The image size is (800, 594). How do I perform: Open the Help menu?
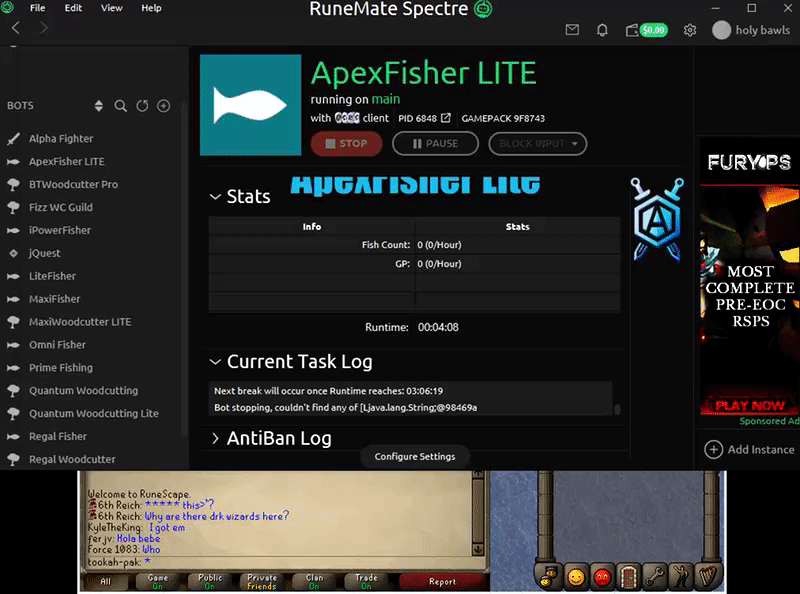pyautogui.click(x=151, y=8)
